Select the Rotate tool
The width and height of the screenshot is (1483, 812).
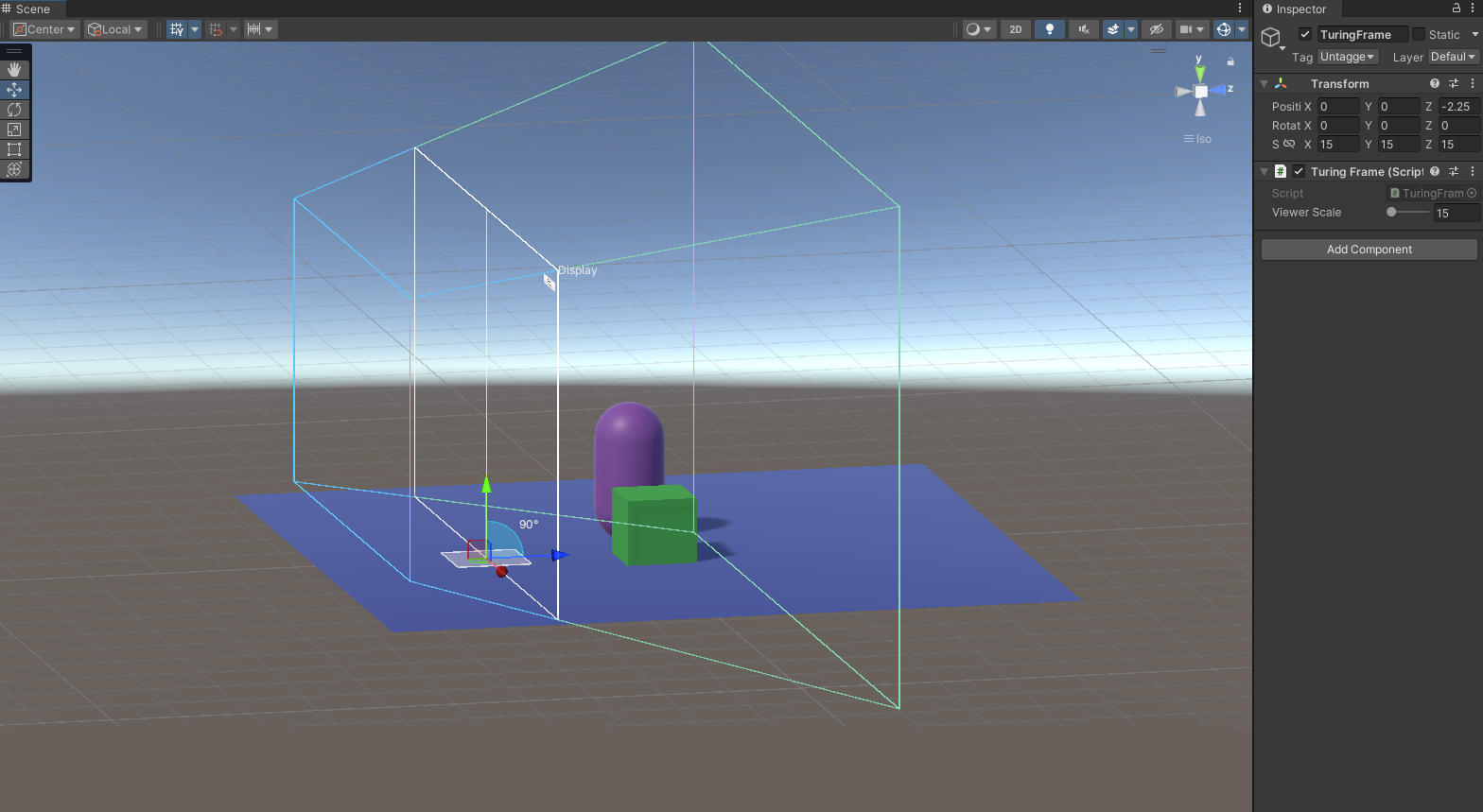point(14,110)
